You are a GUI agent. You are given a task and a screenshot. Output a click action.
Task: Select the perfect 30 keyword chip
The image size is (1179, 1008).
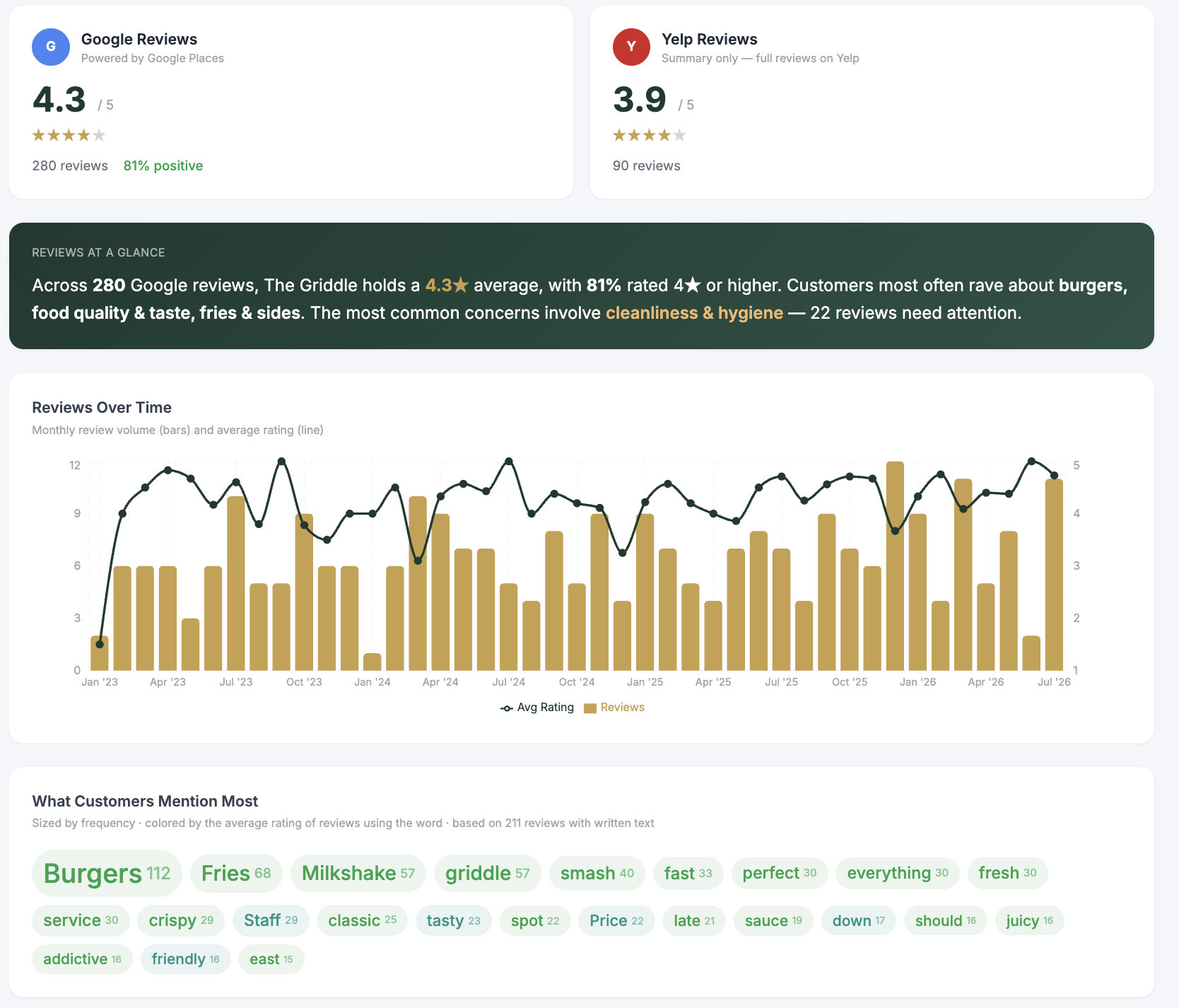pyautogui.click(x=780, y=873)
